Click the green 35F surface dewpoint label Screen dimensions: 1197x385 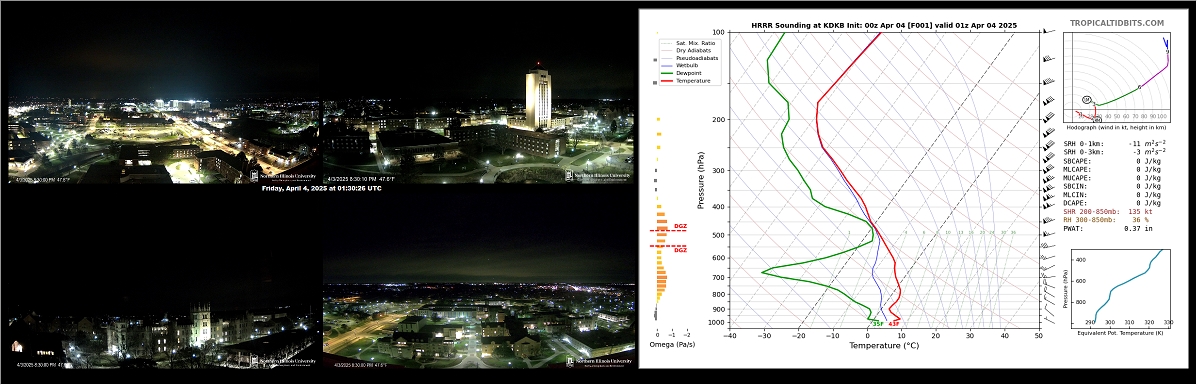click(x=877, y=324)
